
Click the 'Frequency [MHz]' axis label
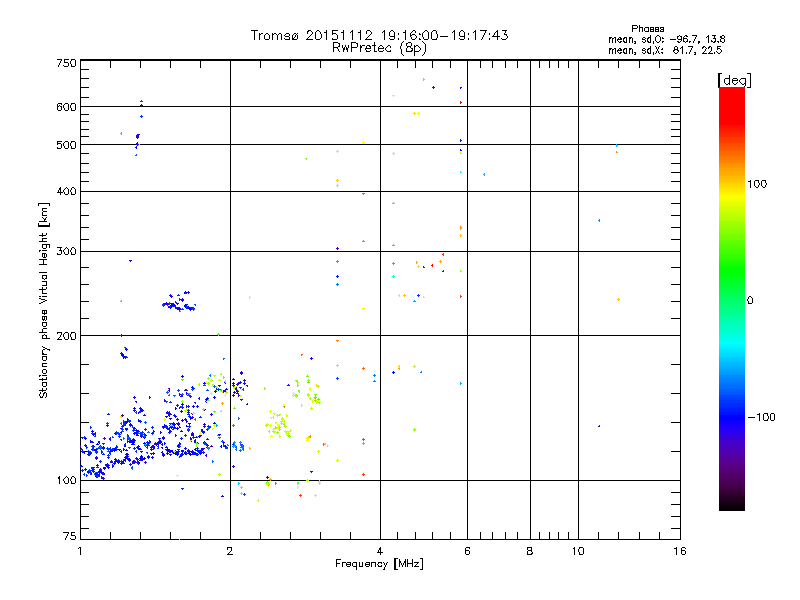pos(379,564)
